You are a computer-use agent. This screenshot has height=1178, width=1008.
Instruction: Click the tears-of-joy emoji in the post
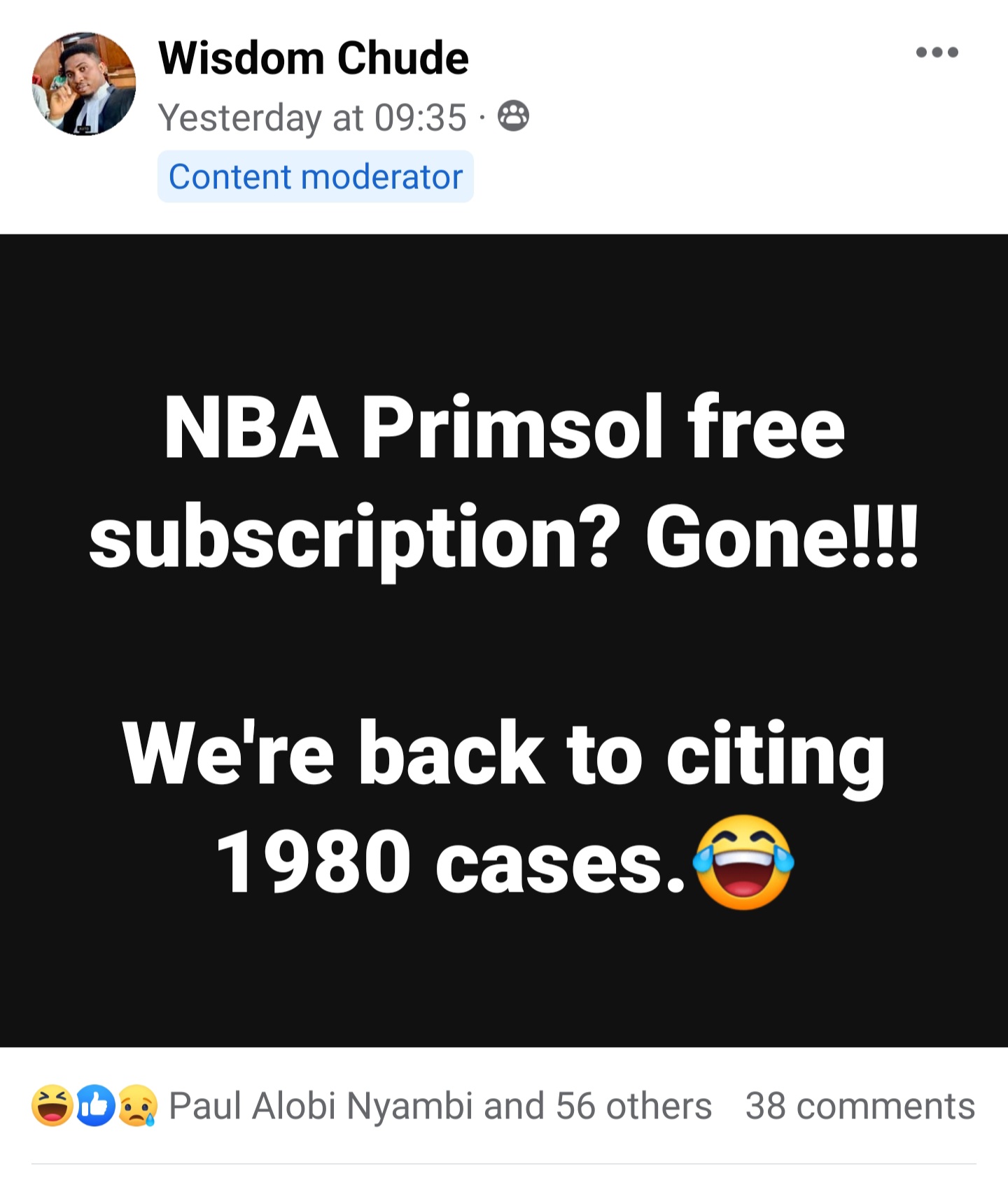(x=743, y=862)
